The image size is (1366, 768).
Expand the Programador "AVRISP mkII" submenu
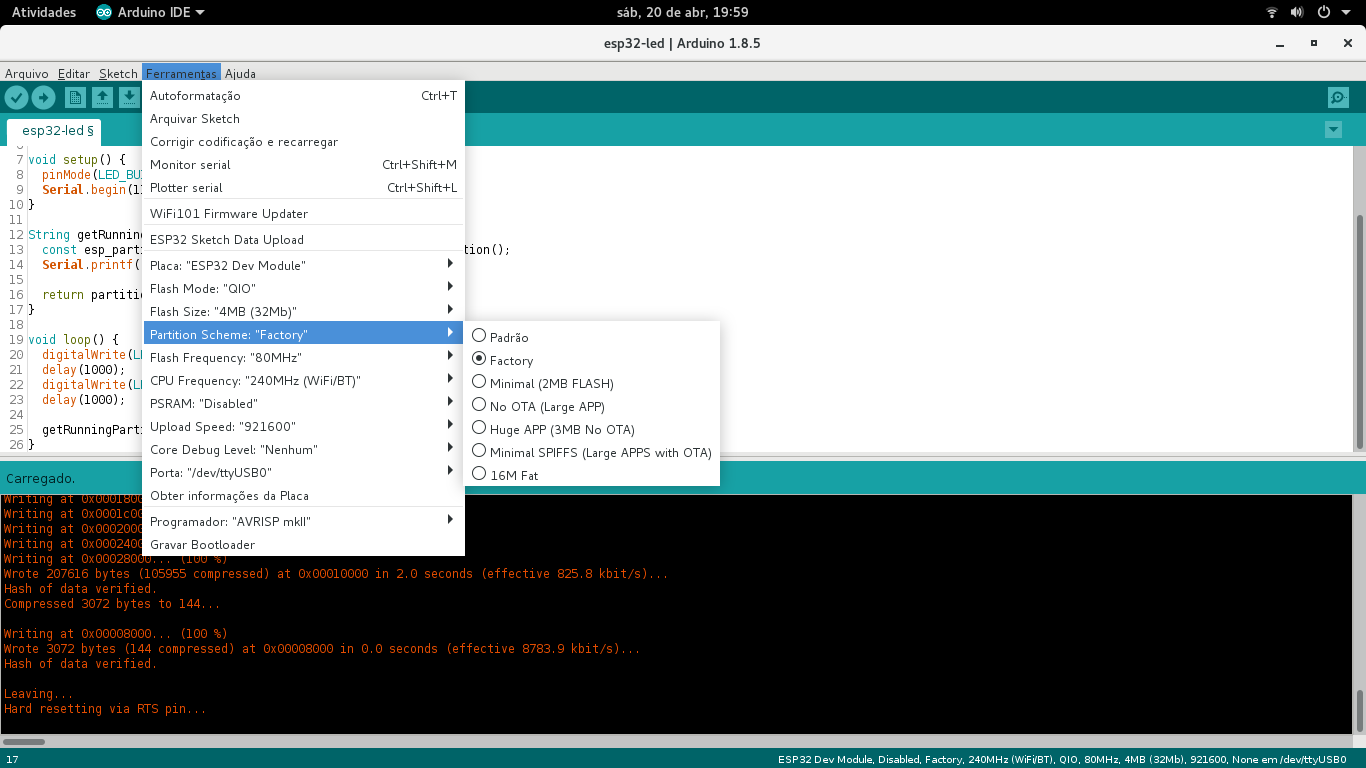[x=304, y=521]
